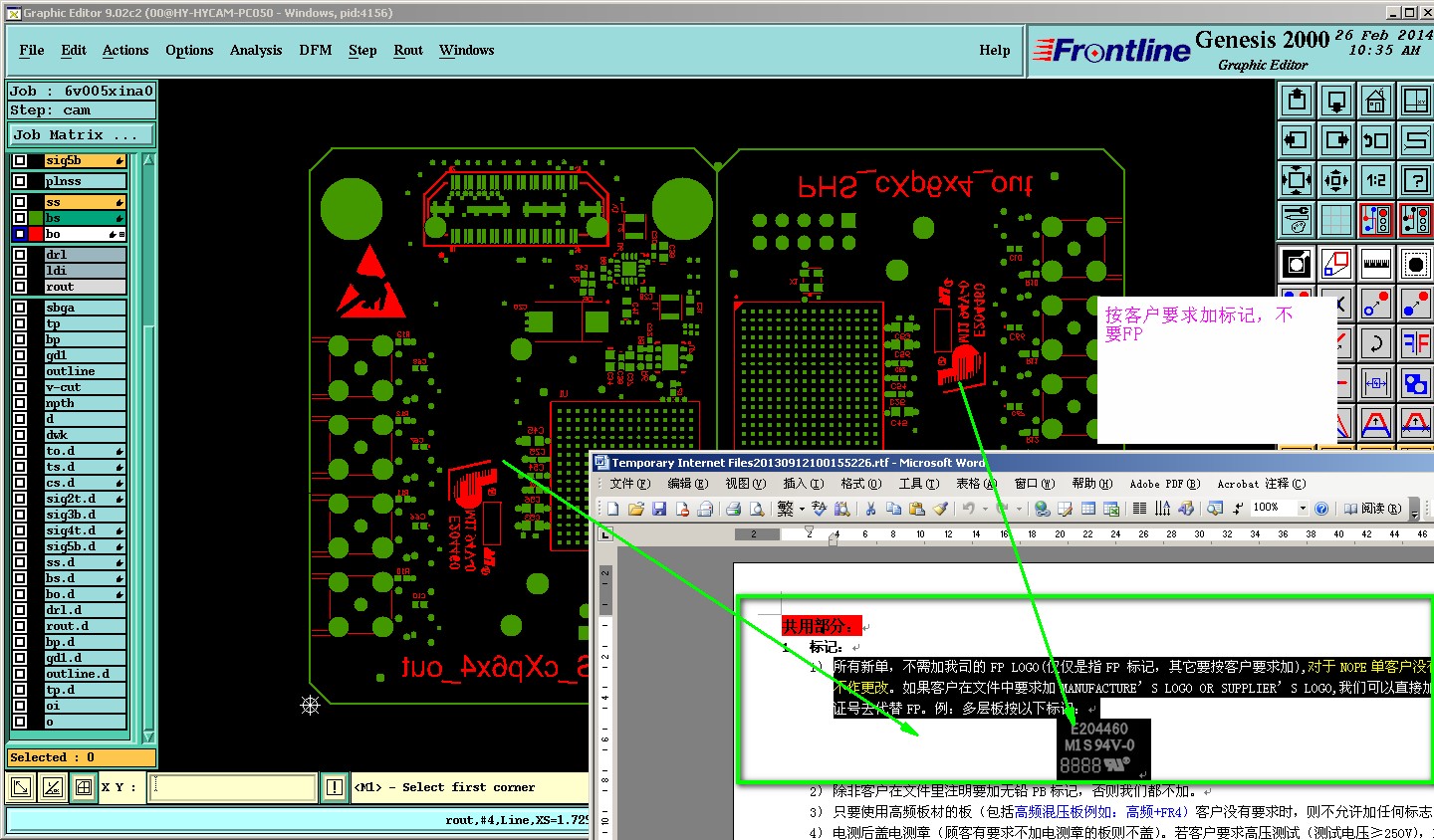Click the 阅读(R) reading button in Word
This screenshot has height=840, width=1434.
(x=1372, y=509)
